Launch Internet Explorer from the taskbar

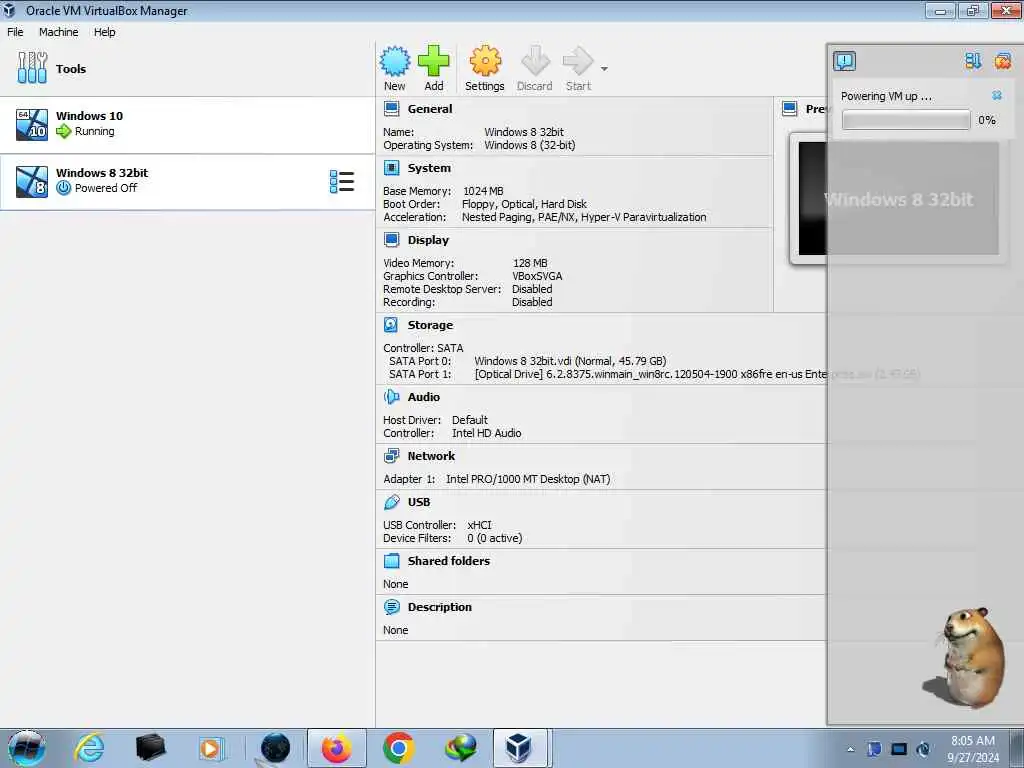tap(89, 748)
